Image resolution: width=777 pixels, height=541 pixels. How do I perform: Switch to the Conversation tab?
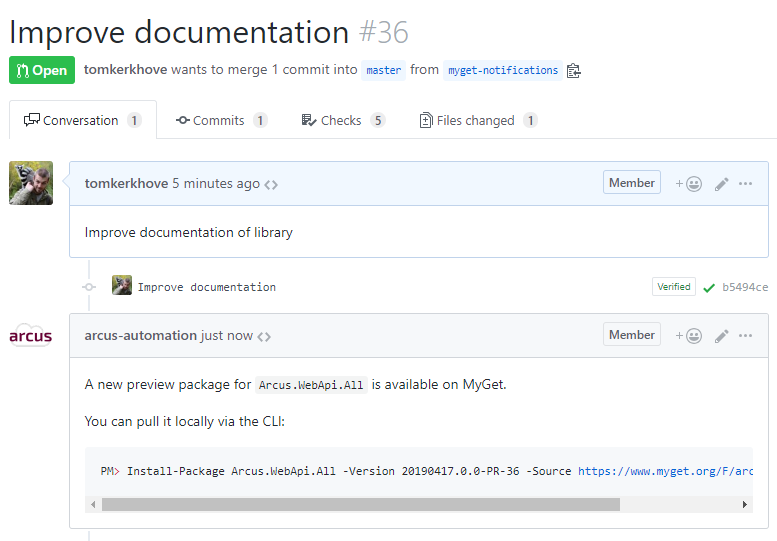[83, 120]
